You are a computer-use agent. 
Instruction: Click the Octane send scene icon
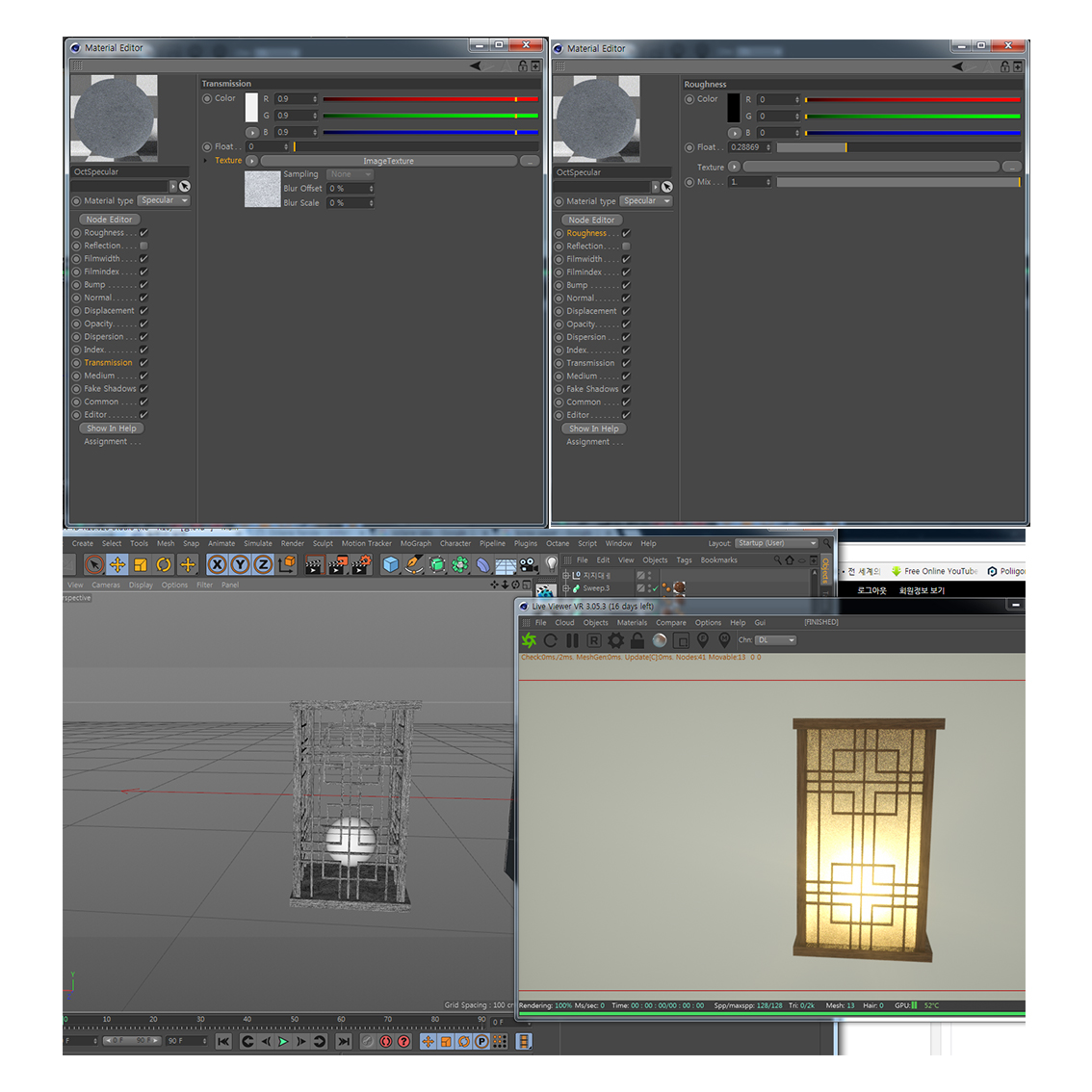pyautogui.click(x=529, y=640)
